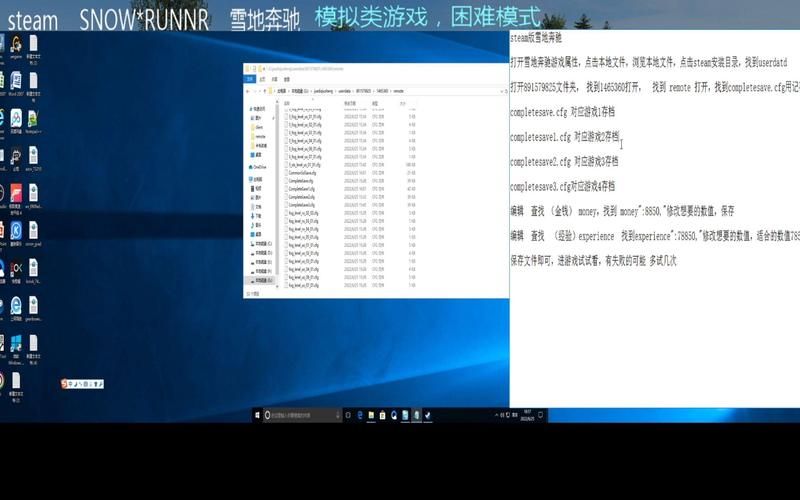Click the line starting '打开雪地奔驰游戏属性'

click(x=648, y=62)
